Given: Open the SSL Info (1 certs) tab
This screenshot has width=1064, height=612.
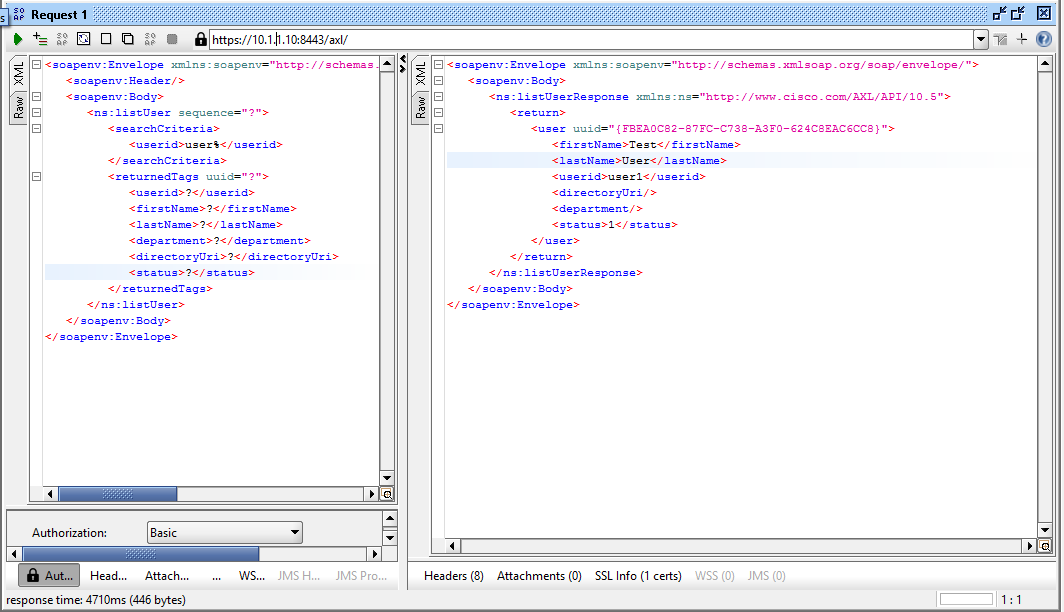Looking at the screenshot, I should pos(638,576).
